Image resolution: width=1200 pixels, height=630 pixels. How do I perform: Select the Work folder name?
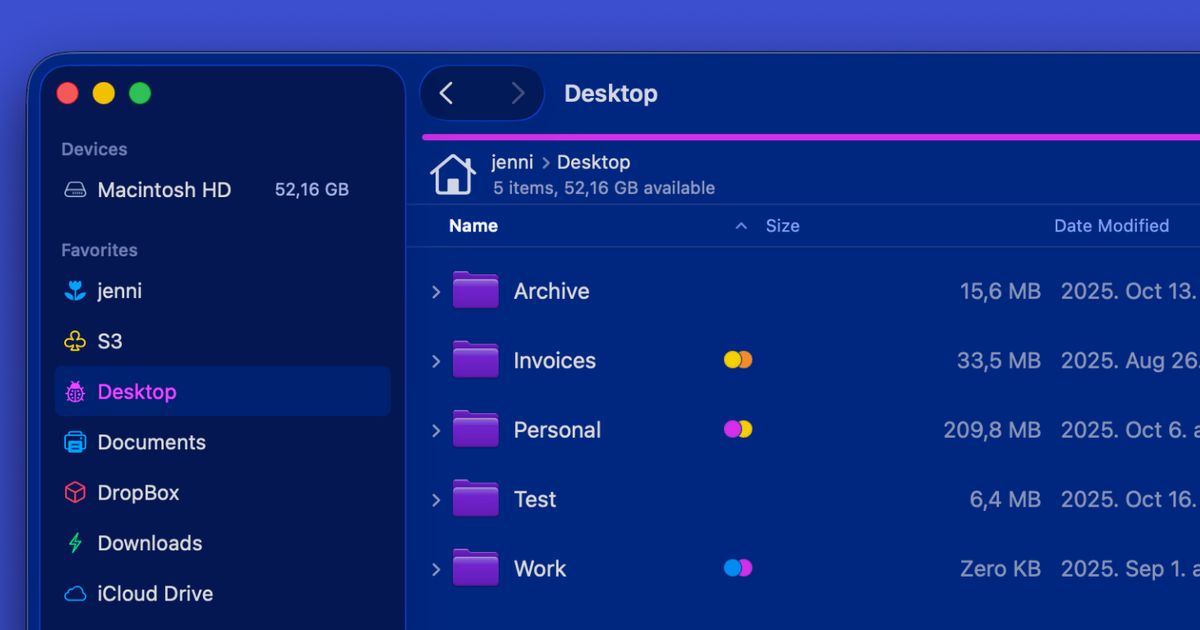tap(540, 569)
